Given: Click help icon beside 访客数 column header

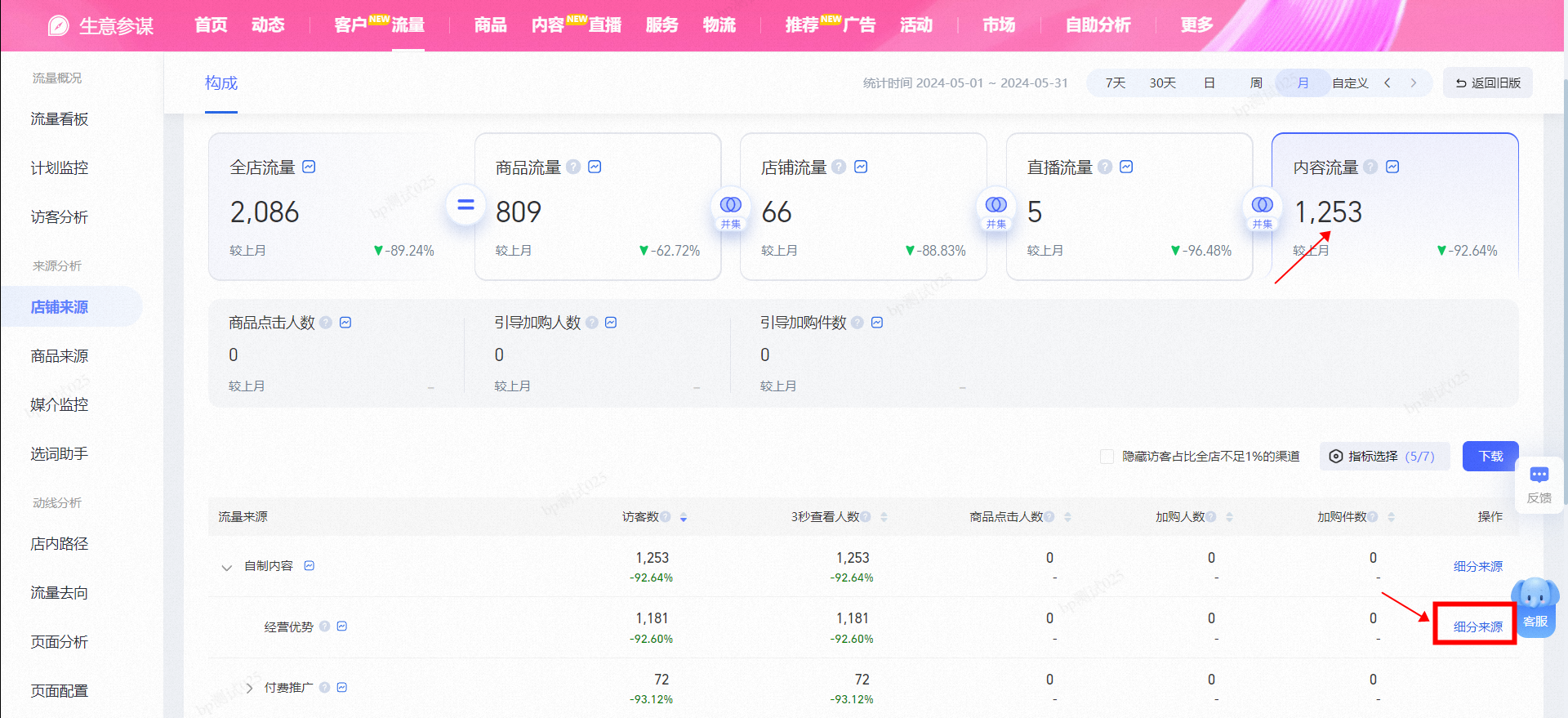Looking at the screenshot, I should 666,516.
